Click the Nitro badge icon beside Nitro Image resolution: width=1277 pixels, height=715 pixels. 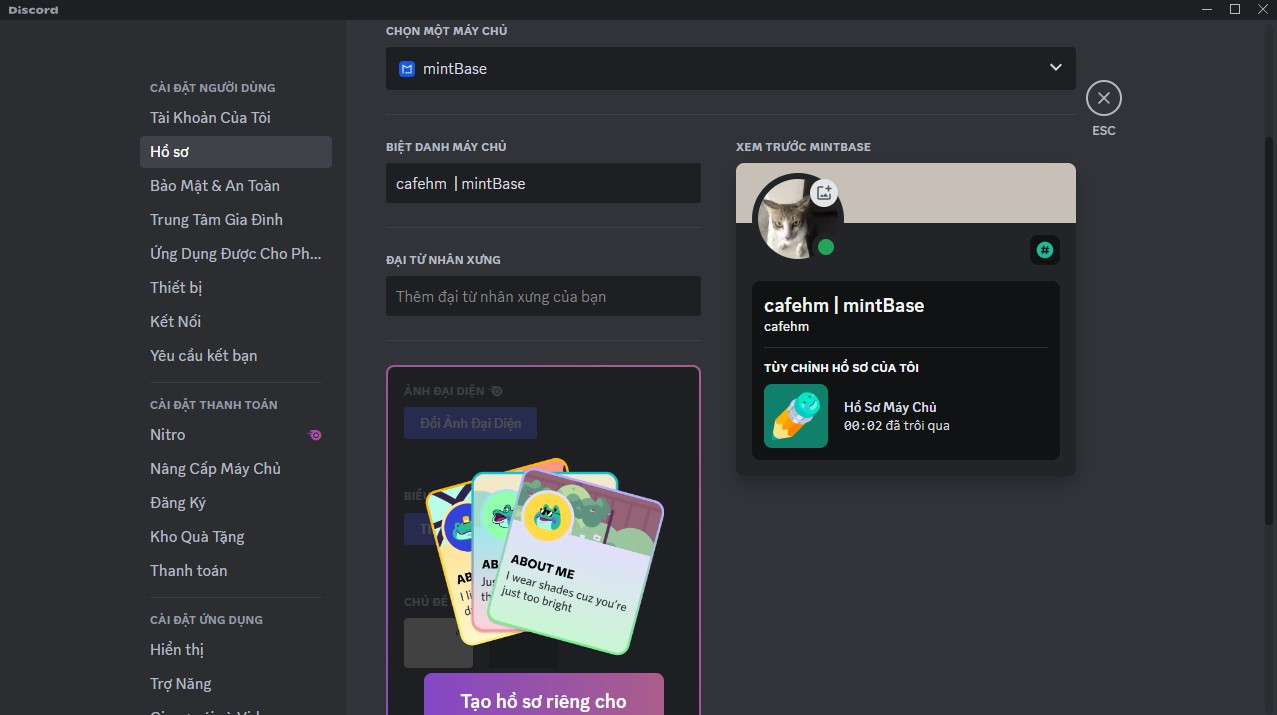(315, 435)
